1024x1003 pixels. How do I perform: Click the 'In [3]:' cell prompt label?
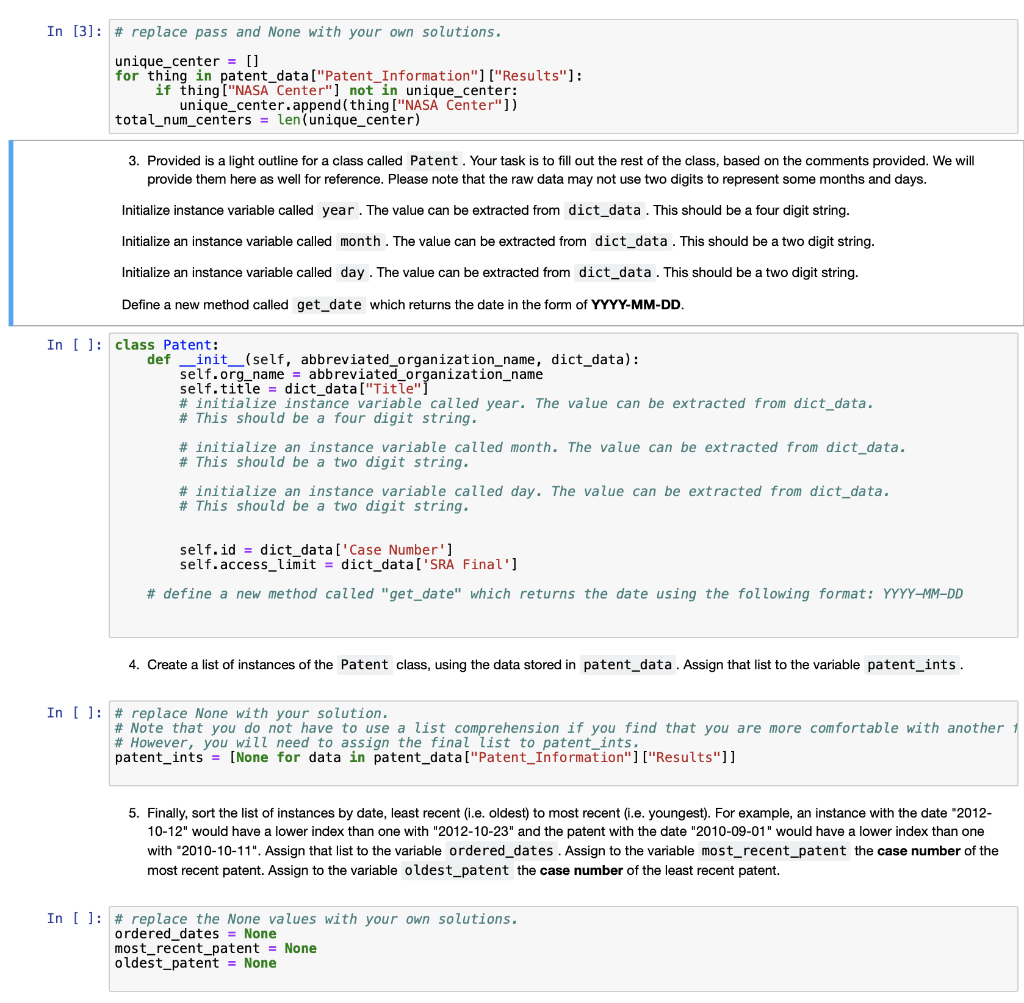point(74,31)
